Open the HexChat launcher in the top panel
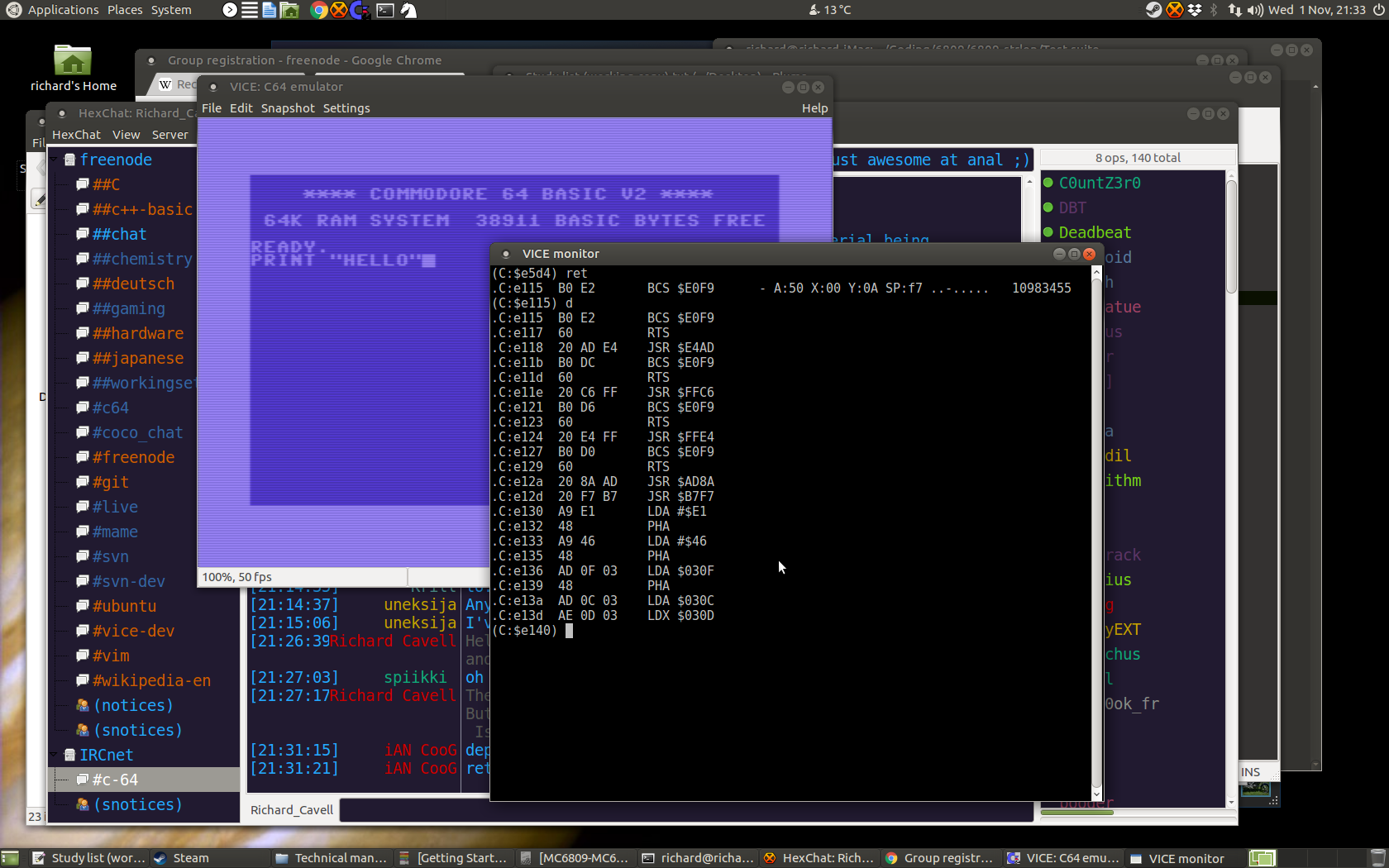 coord(338,10)
